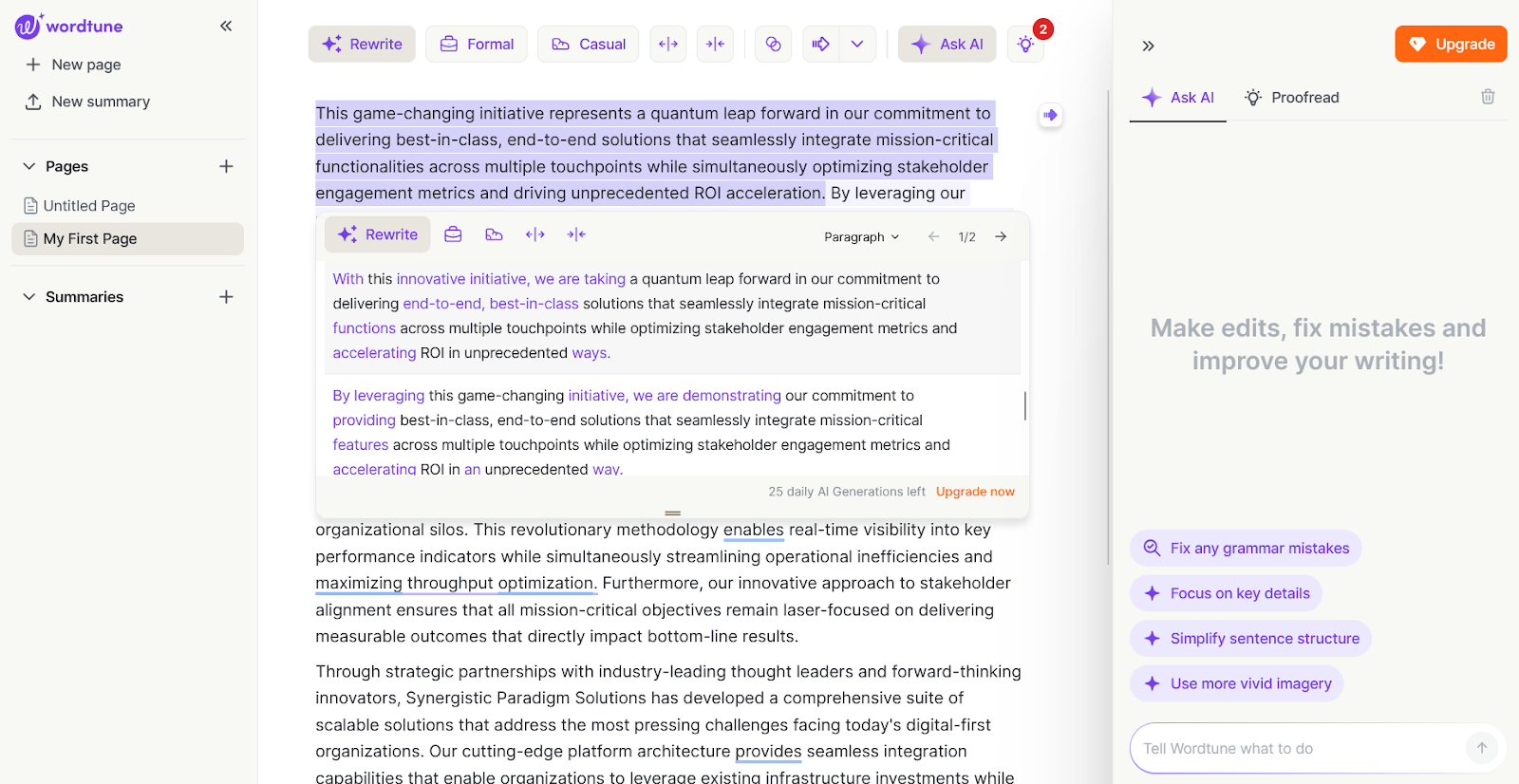The height and width of the screenshot is (784, 1519).
Task: Open the Continue writing dropdown arrow
Action: tap(857, 44)
